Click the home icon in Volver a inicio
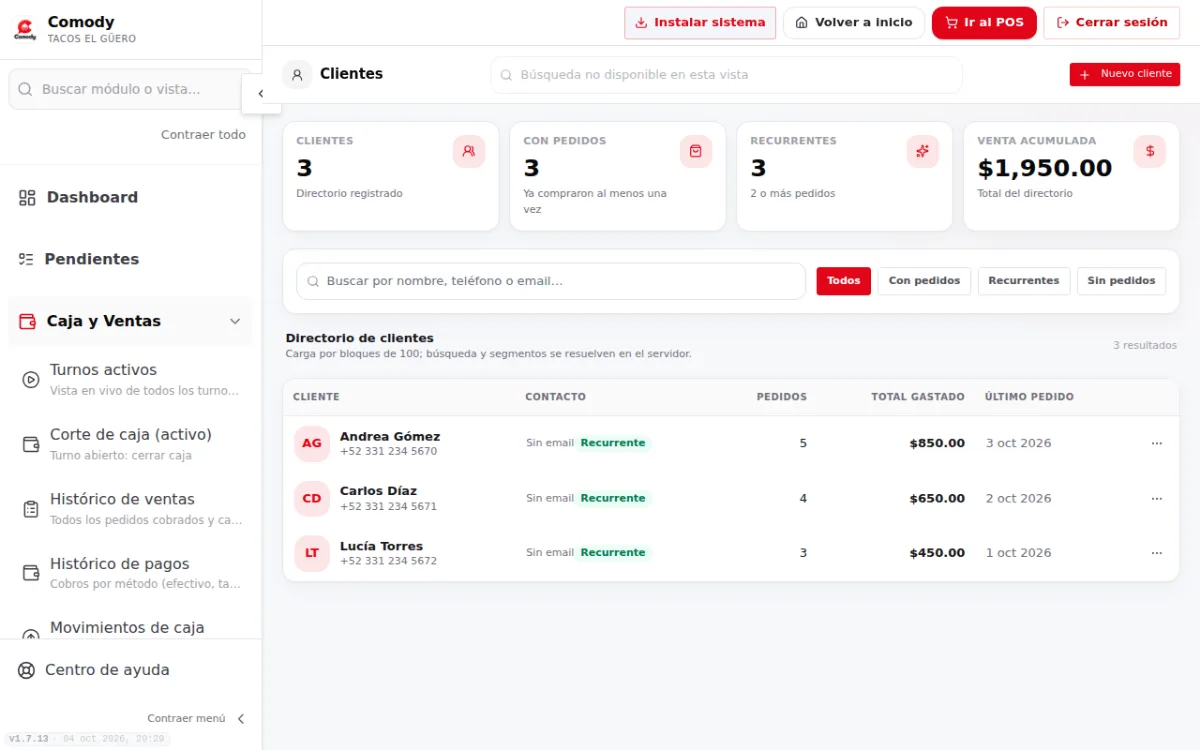The image size is (1200, 750). (x=801, y=23)
